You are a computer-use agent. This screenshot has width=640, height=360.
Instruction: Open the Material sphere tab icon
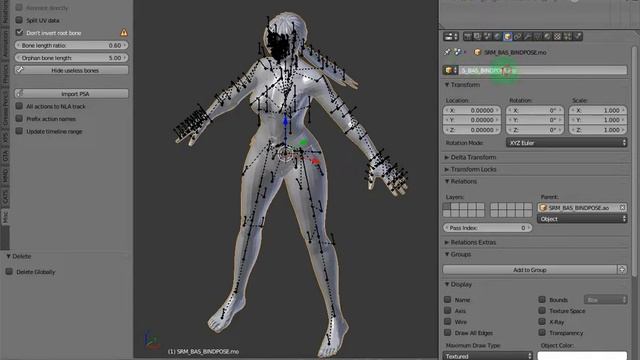pyautogui.click(x=547, y=37)
